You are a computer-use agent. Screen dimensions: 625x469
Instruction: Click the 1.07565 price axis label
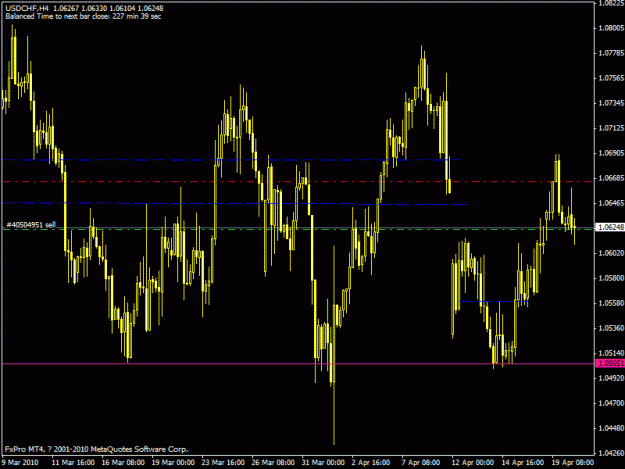pos(611,78)
